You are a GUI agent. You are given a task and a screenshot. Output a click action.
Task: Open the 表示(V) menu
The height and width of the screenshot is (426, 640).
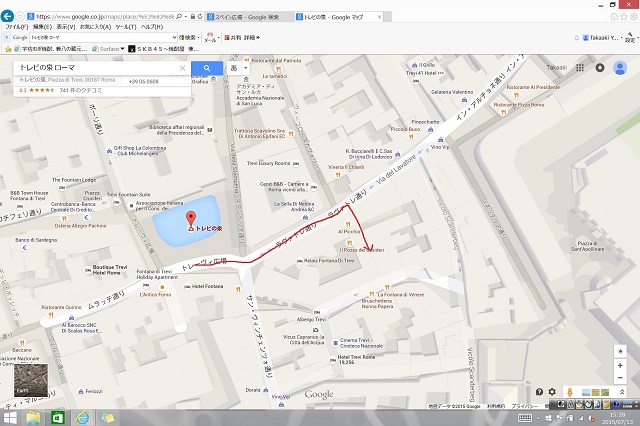pyautogui.click(x=66, y=27)
